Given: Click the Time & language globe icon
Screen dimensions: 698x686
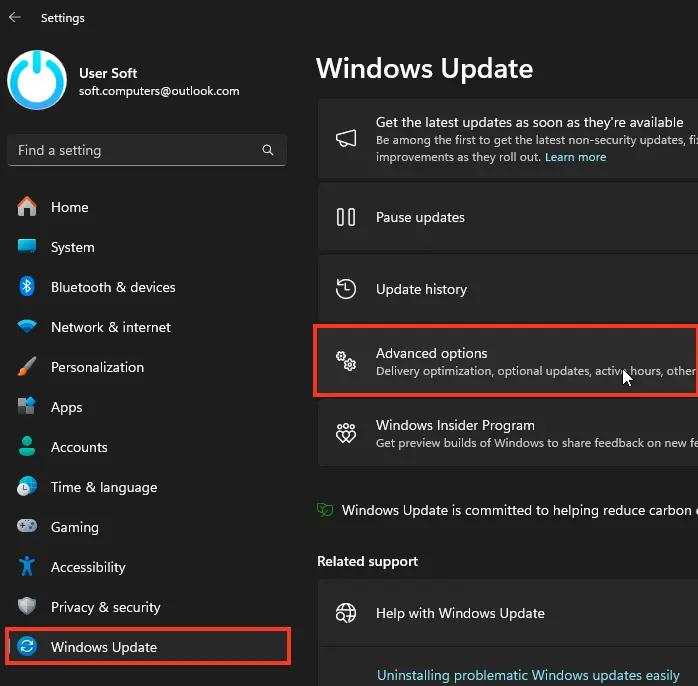Looking at the screenshot, I should coord(27,487).
